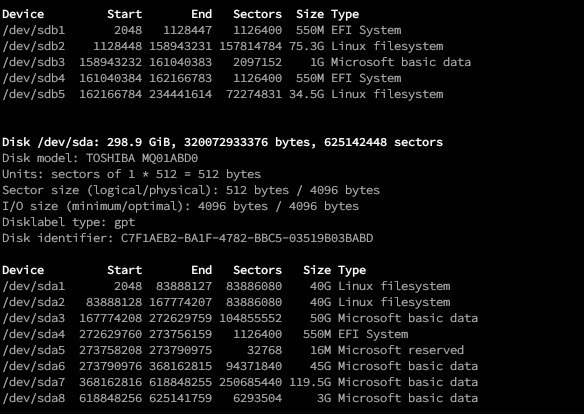Click the 75.3G size value
This screenshot has width=584, height=414.
(x=307, y=46)
